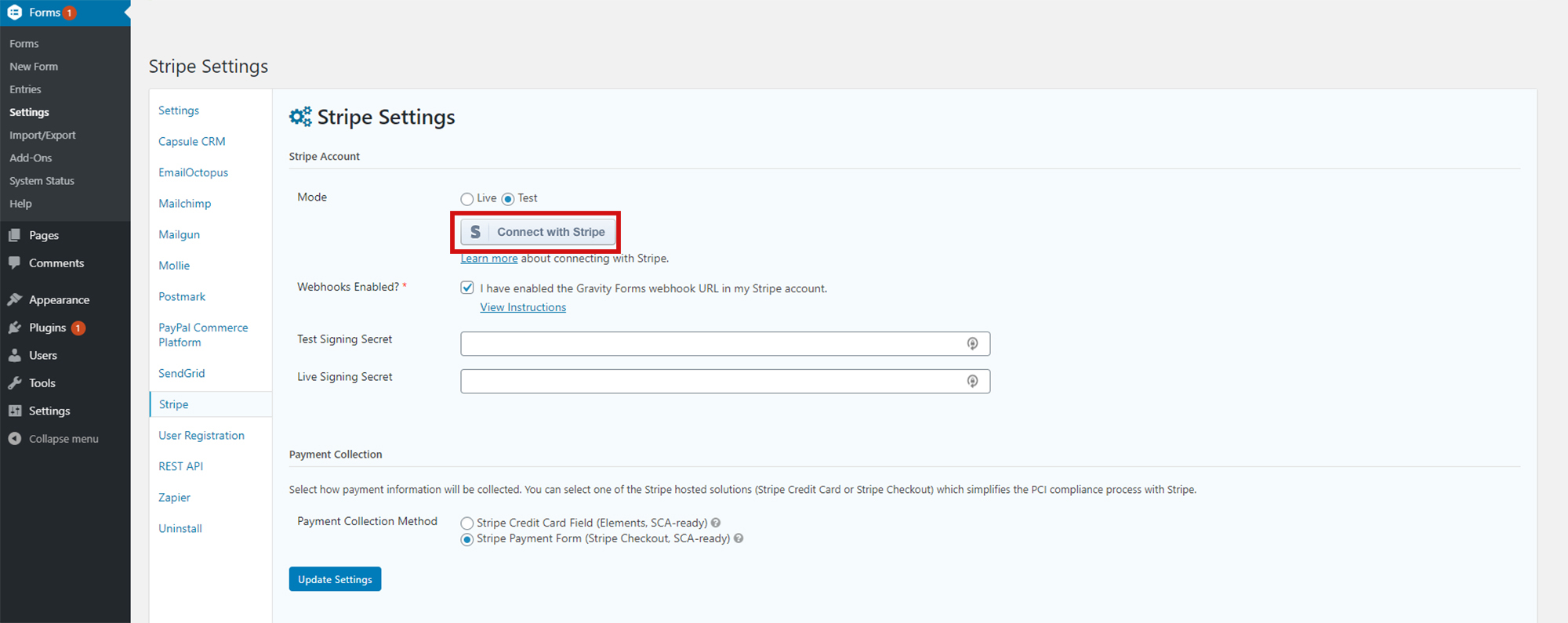Click help icon beside Stripe Credit Card Field

pos(716,523)
